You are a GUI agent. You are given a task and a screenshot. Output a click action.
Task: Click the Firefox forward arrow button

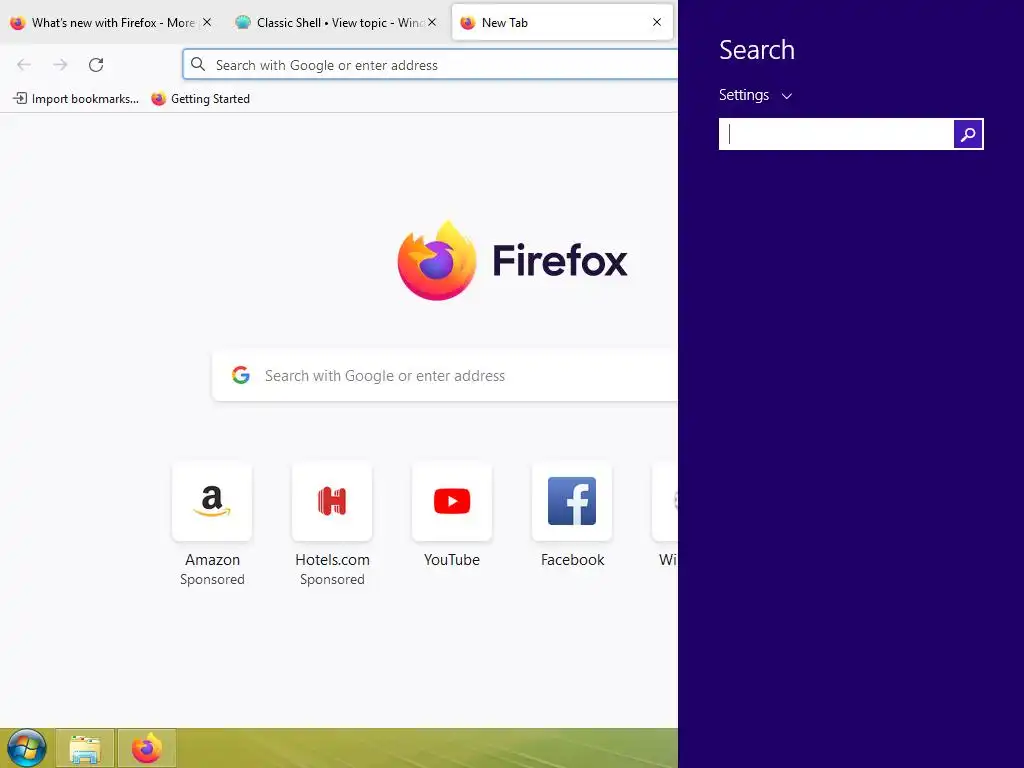click(60, 65)
